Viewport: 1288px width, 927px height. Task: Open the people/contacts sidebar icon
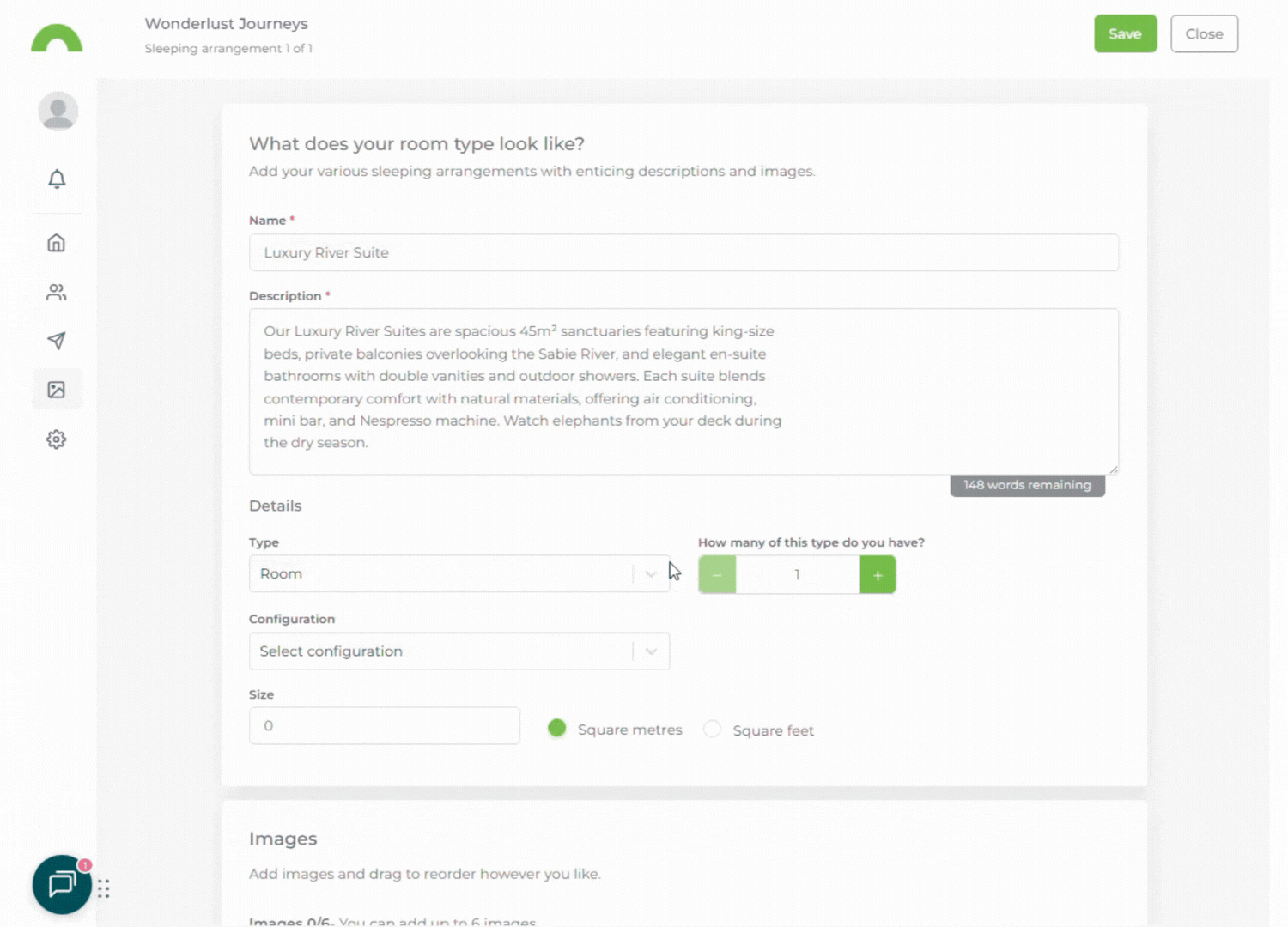(57, 293)
